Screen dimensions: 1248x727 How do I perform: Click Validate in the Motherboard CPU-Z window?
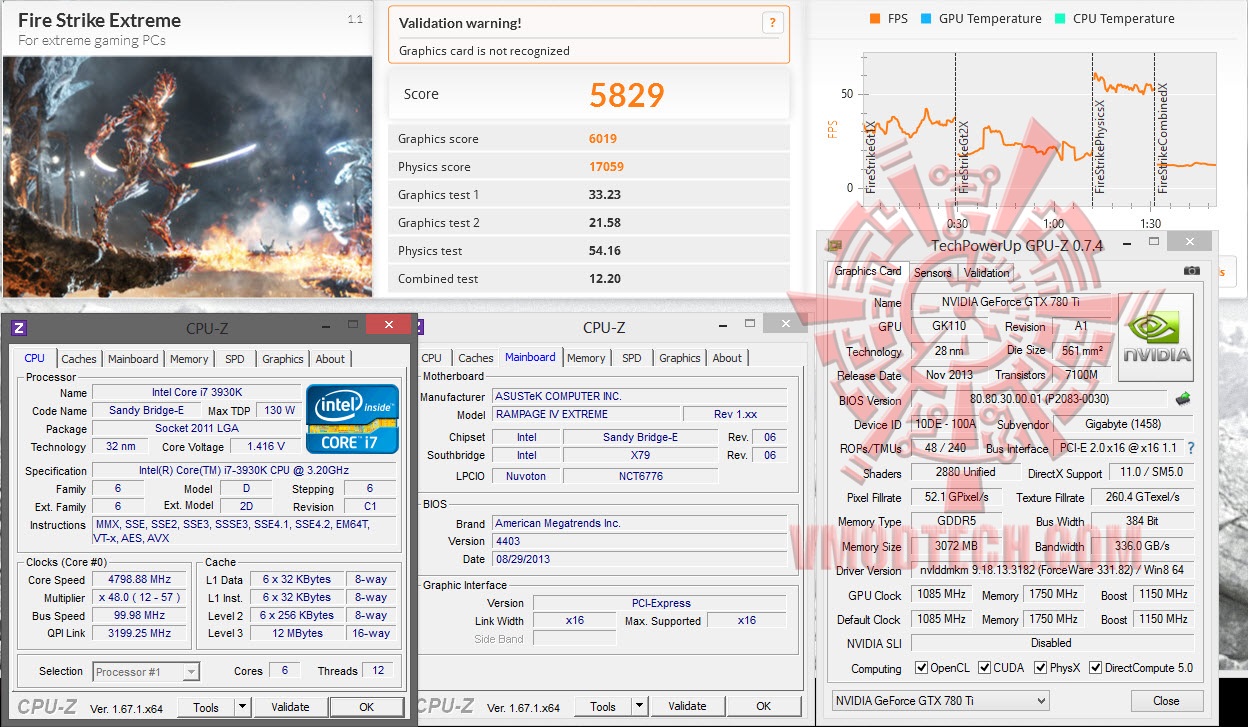tap(687, 706)
